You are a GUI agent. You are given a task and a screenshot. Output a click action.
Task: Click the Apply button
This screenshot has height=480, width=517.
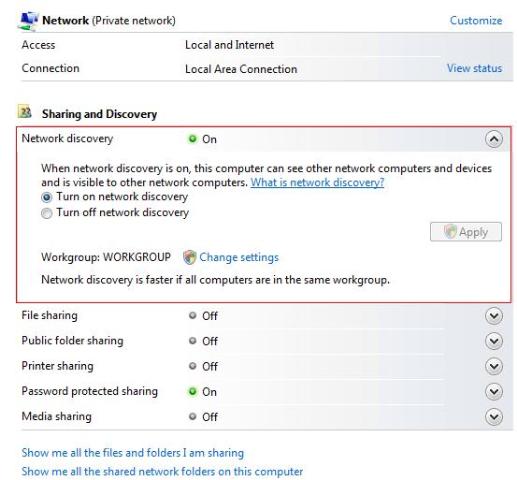pyautogui.click(x=466, y=232)
